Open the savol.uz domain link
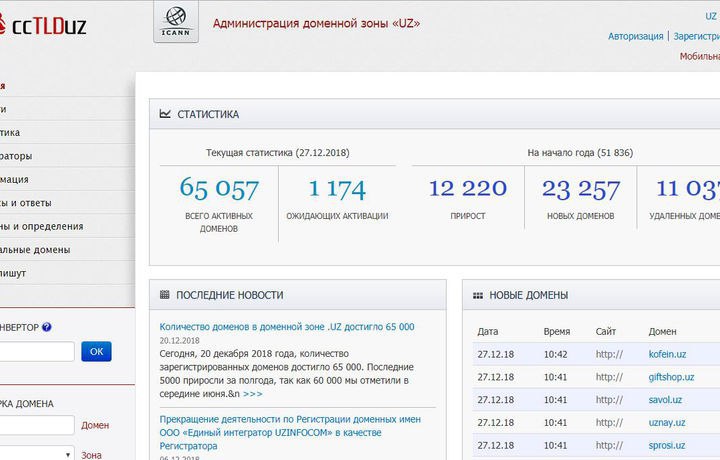The image size is (720, 460). pos(665,400)
